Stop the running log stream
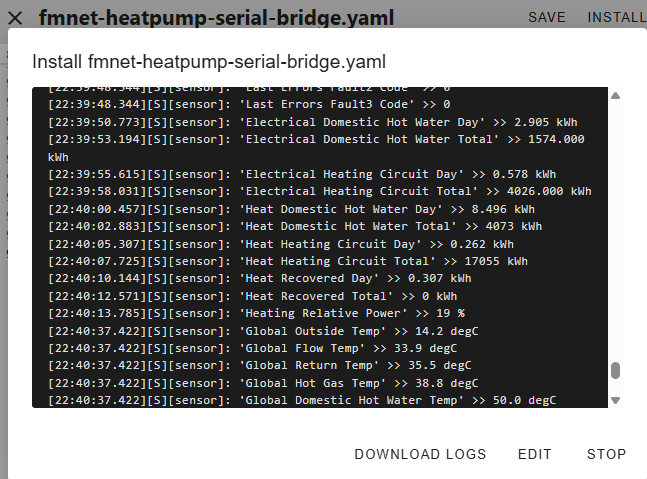The height and width of the screenshot is (479, 647). tap(606, 454)
